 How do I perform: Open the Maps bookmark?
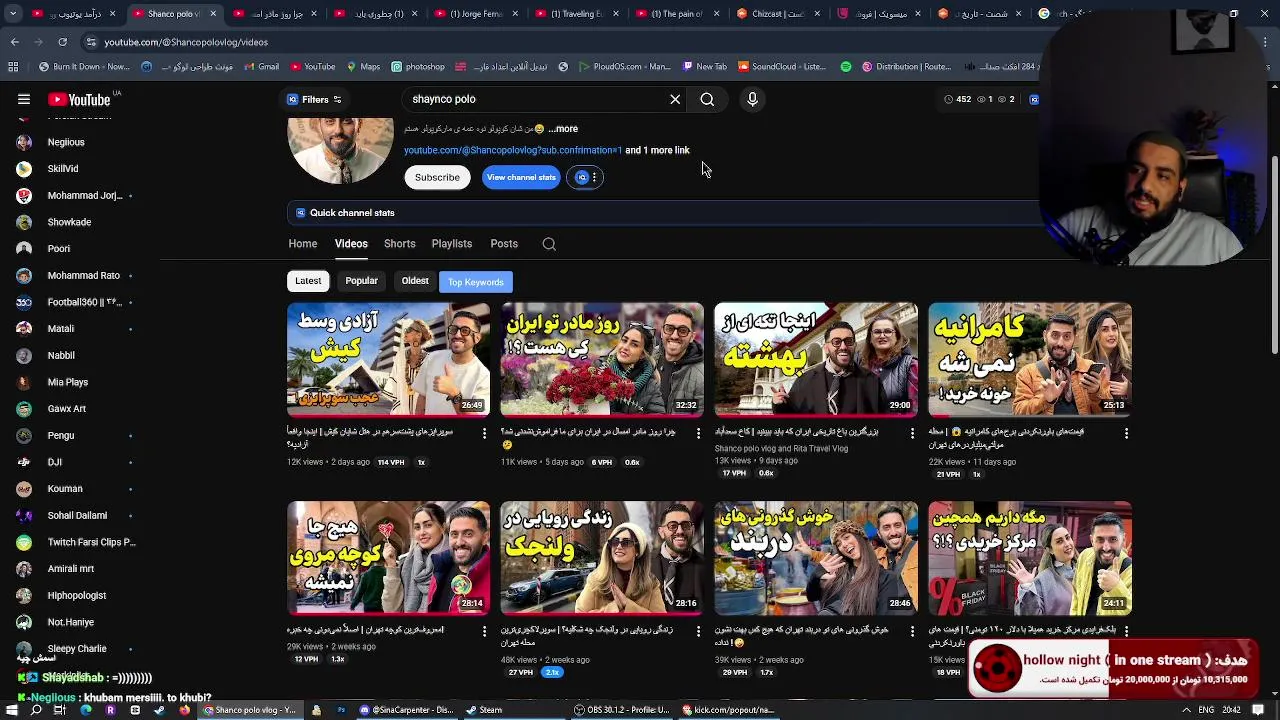[362, 67]
